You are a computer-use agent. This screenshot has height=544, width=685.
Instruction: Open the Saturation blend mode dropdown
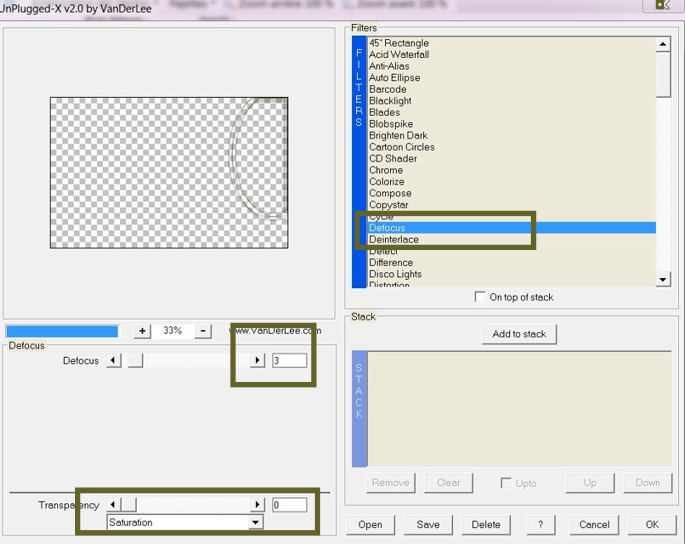coord(256,522)
